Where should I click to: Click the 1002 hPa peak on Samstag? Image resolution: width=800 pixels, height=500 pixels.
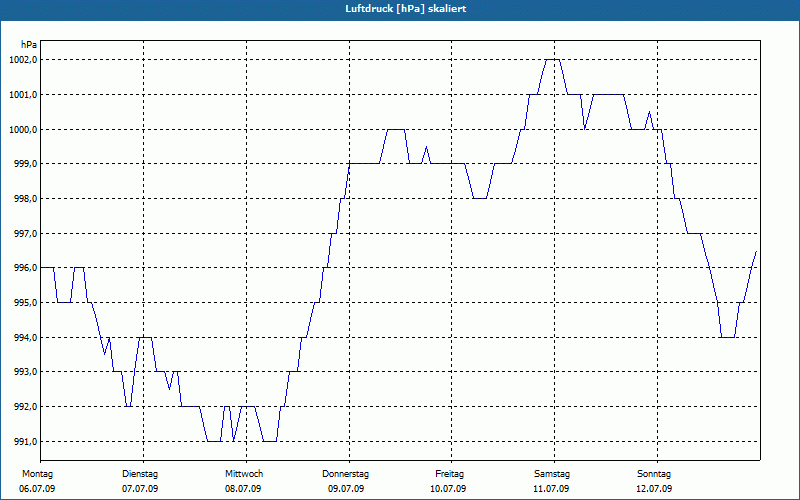(x=553, y=60)
